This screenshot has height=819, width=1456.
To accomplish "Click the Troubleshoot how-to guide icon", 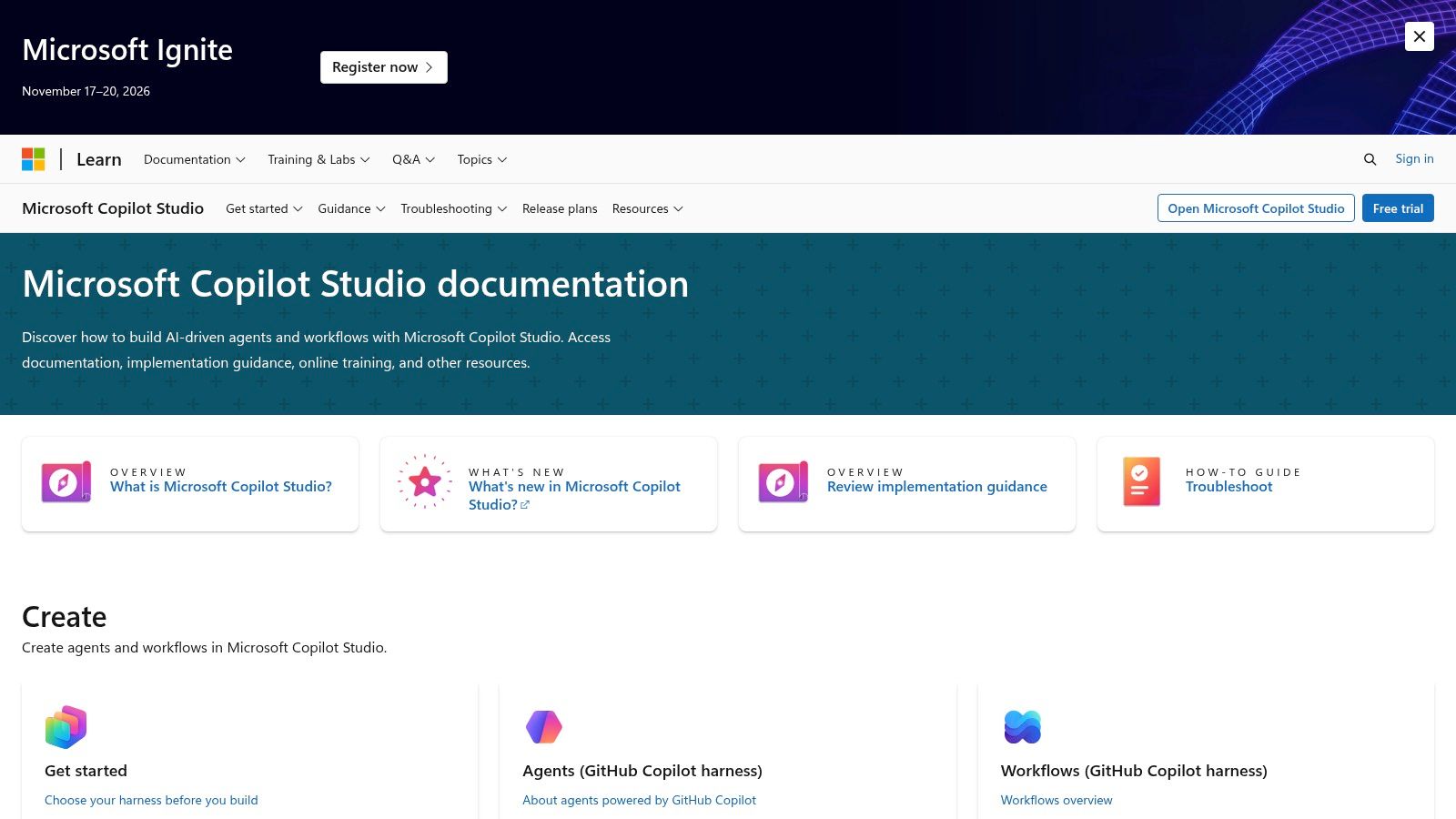I will [1141, 481].
